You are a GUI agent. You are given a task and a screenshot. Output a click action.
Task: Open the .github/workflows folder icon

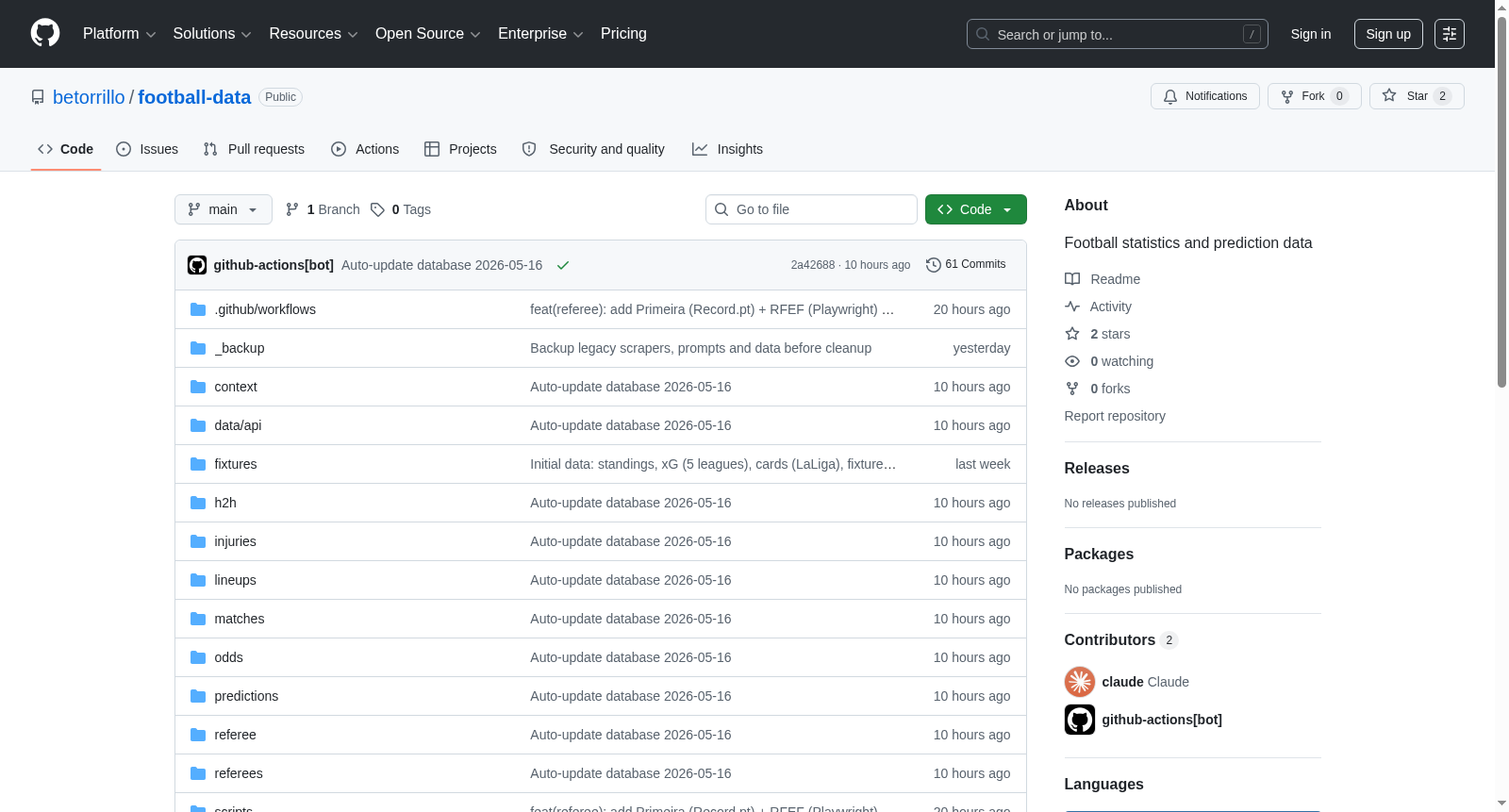tap(198, 309)
